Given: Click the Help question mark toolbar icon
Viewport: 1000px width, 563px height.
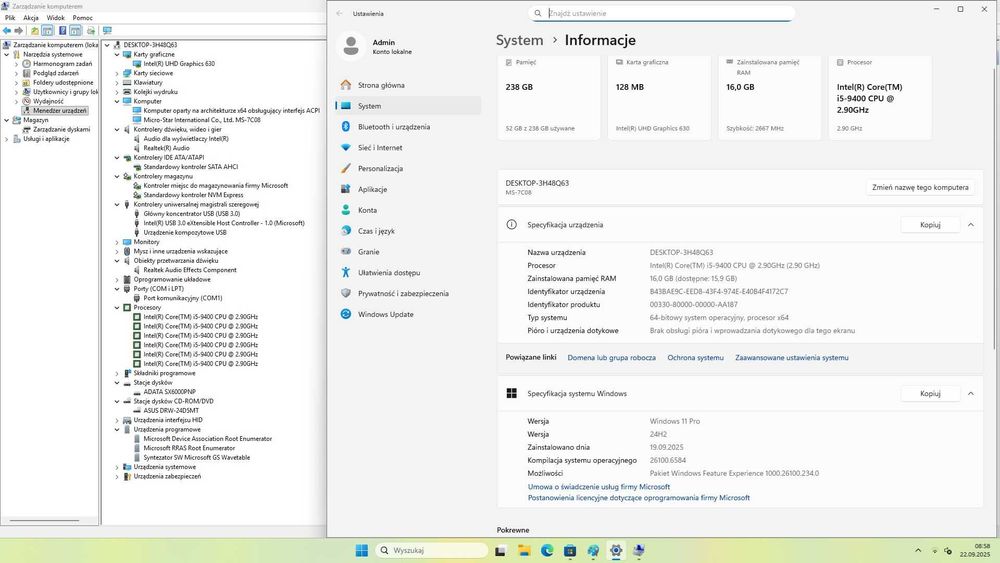Looking at the screenshot, I should [x=62, y=31].
